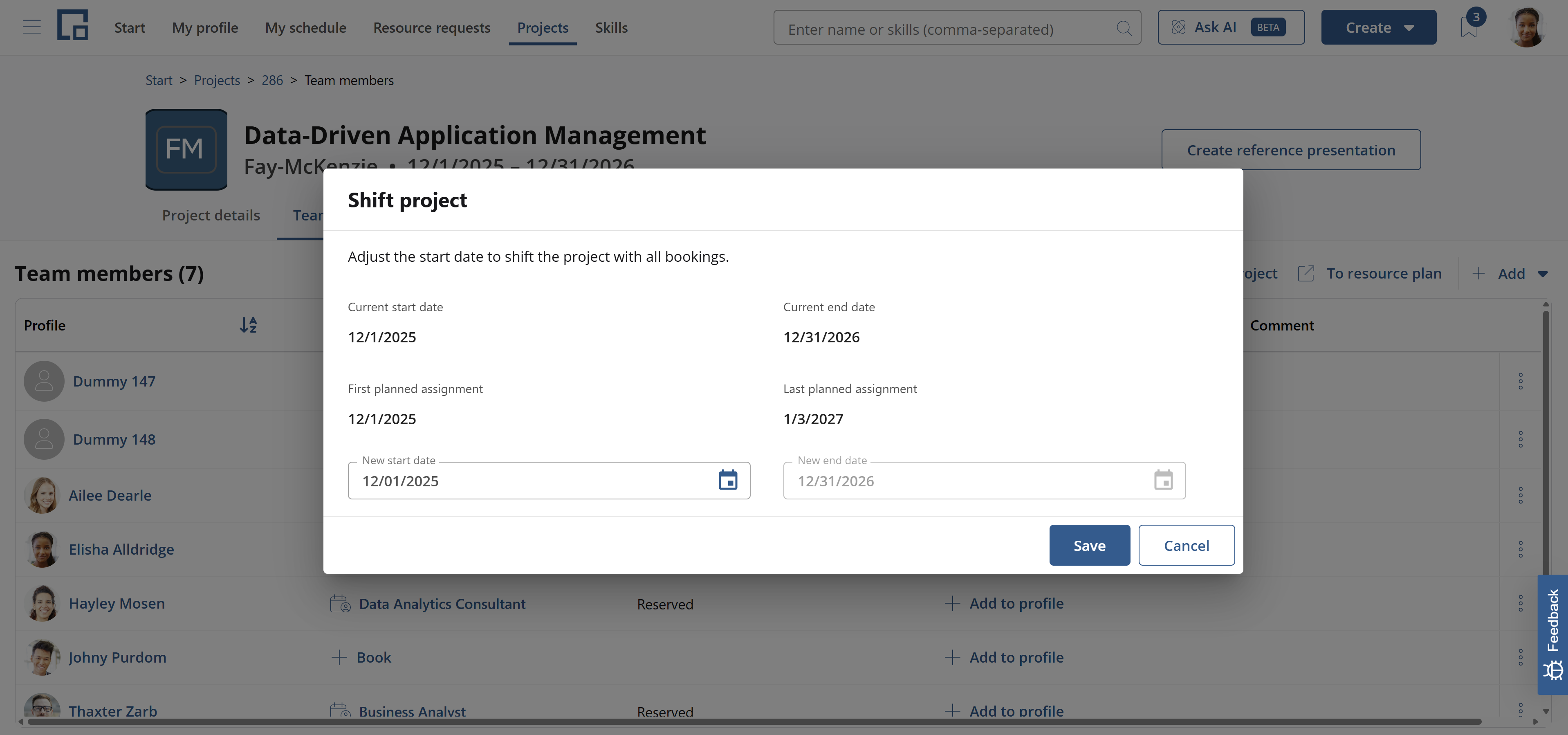The image size is (1568, 735).
Task: Click the application logo icon
Action: [x=72, y=26]
